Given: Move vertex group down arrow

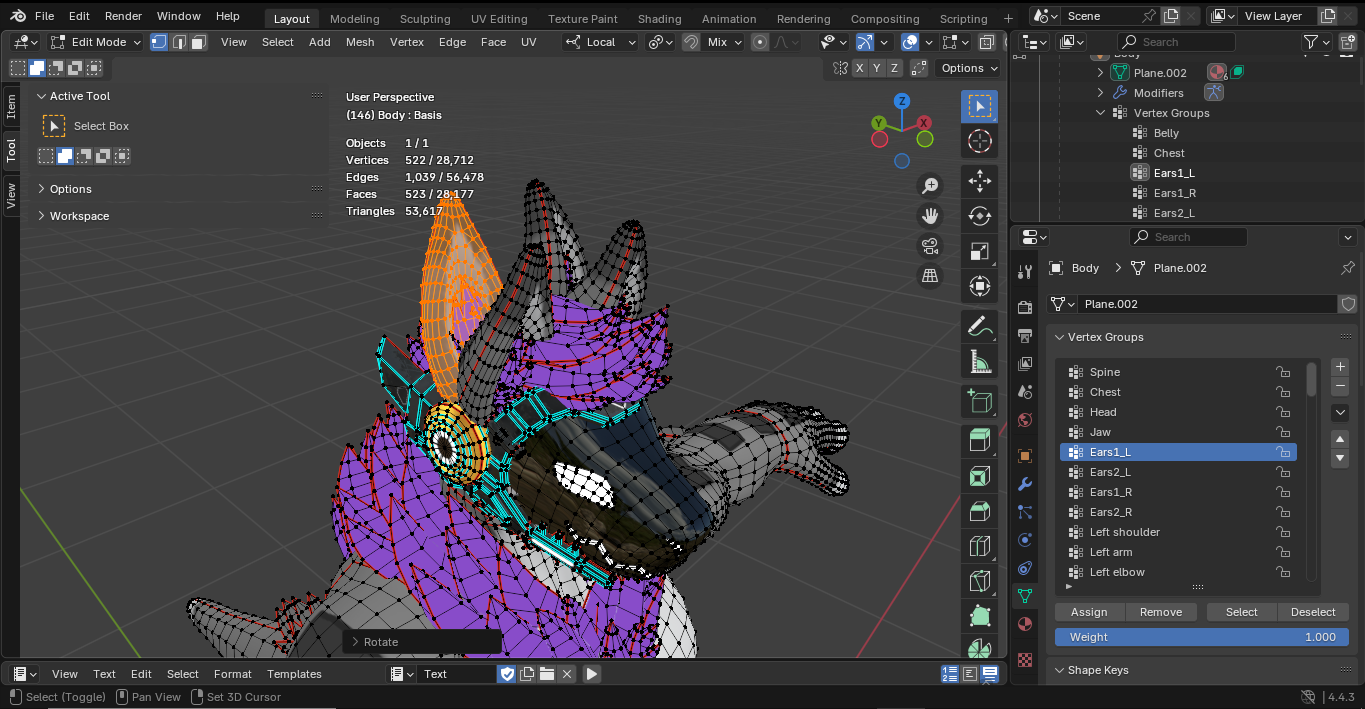Looking at the screenshot, I should pos(1341,458).
